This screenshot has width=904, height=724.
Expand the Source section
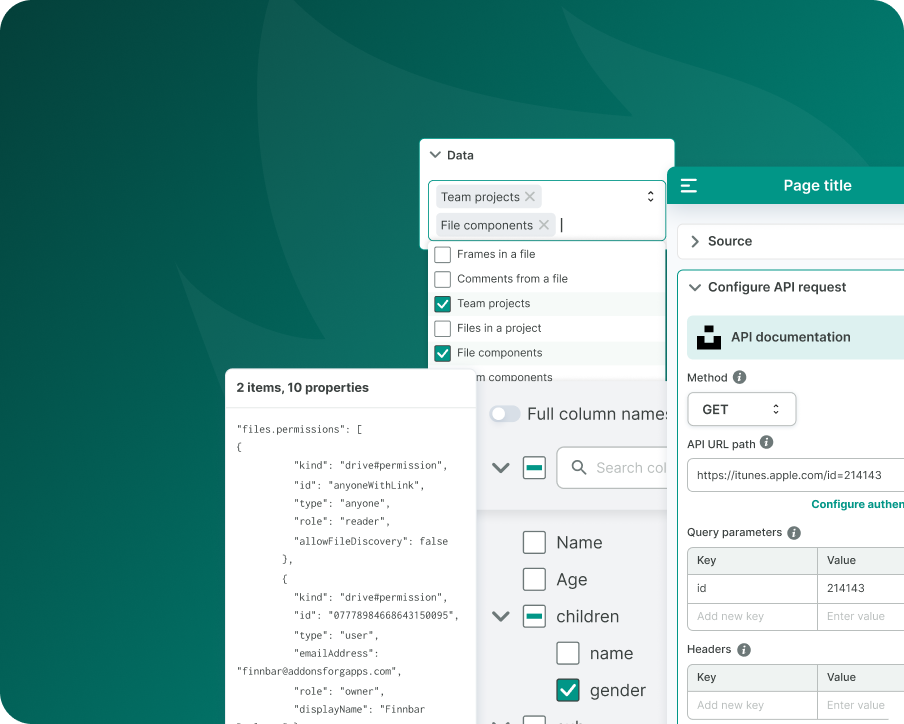tap(694, 241)
